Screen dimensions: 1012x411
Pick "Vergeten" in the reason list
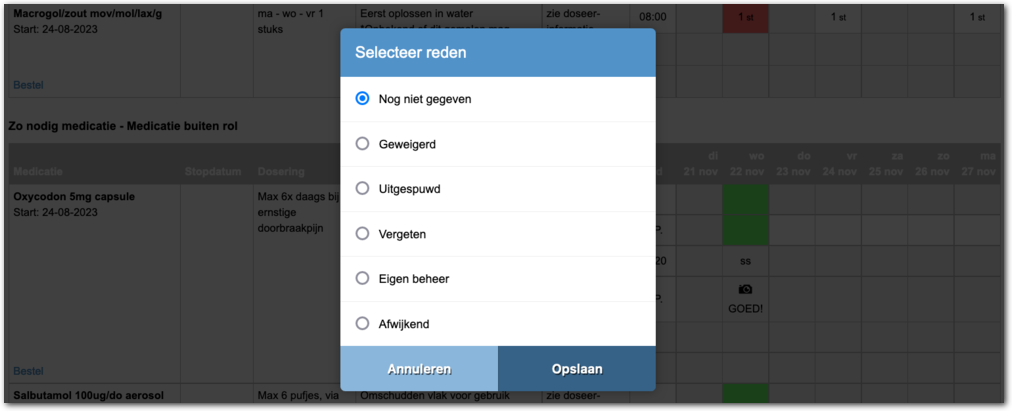tap(363, 234)
